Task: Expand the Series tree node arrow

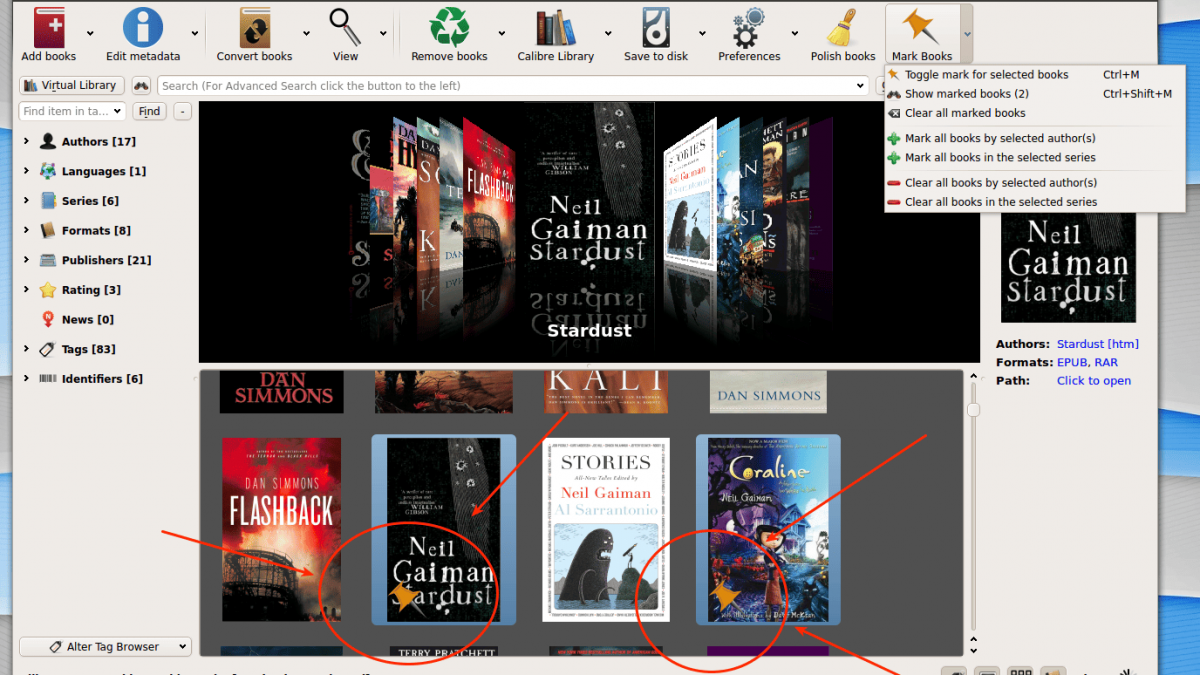Action: pyautogui.click(x=27, y=201)
